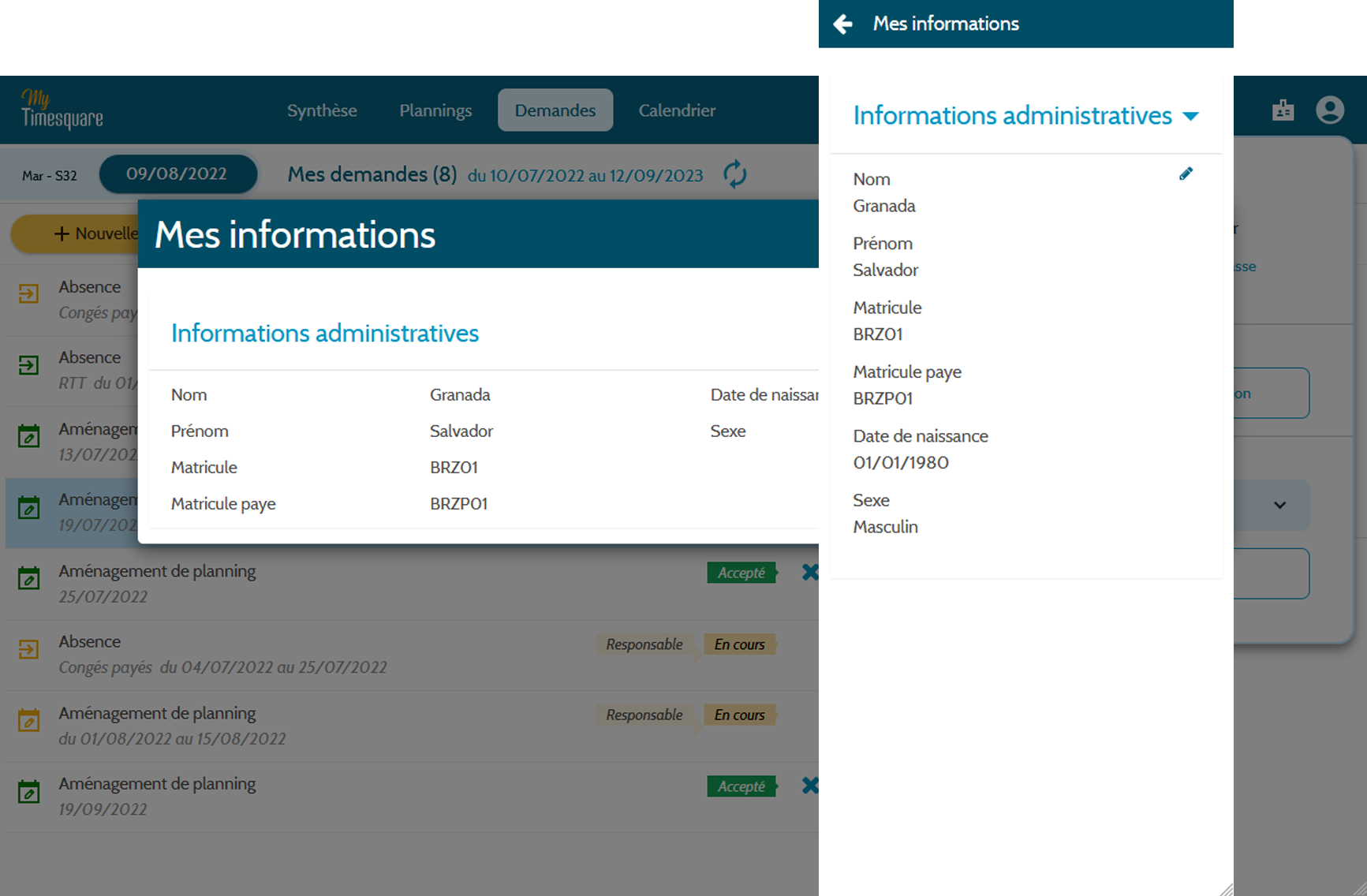The width and height of the screenshot is (1367, 896).
Task: Click Responsable tag on Absence Congés payés row
Action: [644, 644]
